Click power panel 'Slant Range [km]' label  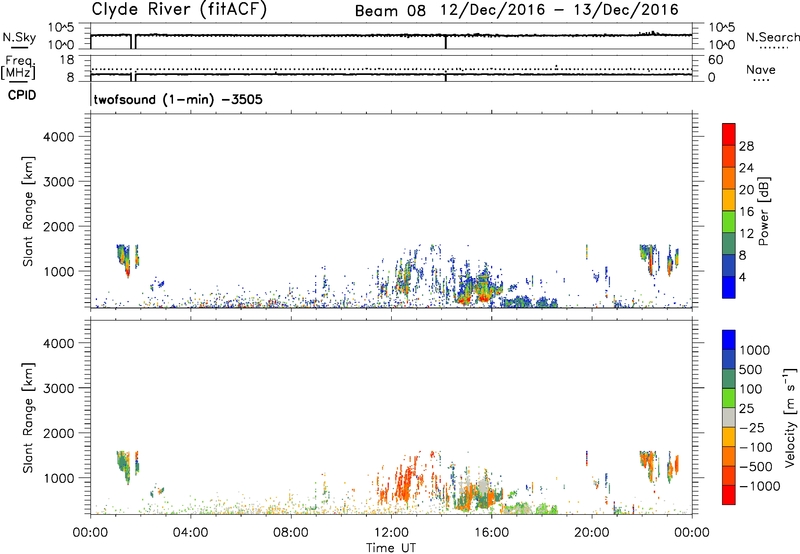[28, 211]
